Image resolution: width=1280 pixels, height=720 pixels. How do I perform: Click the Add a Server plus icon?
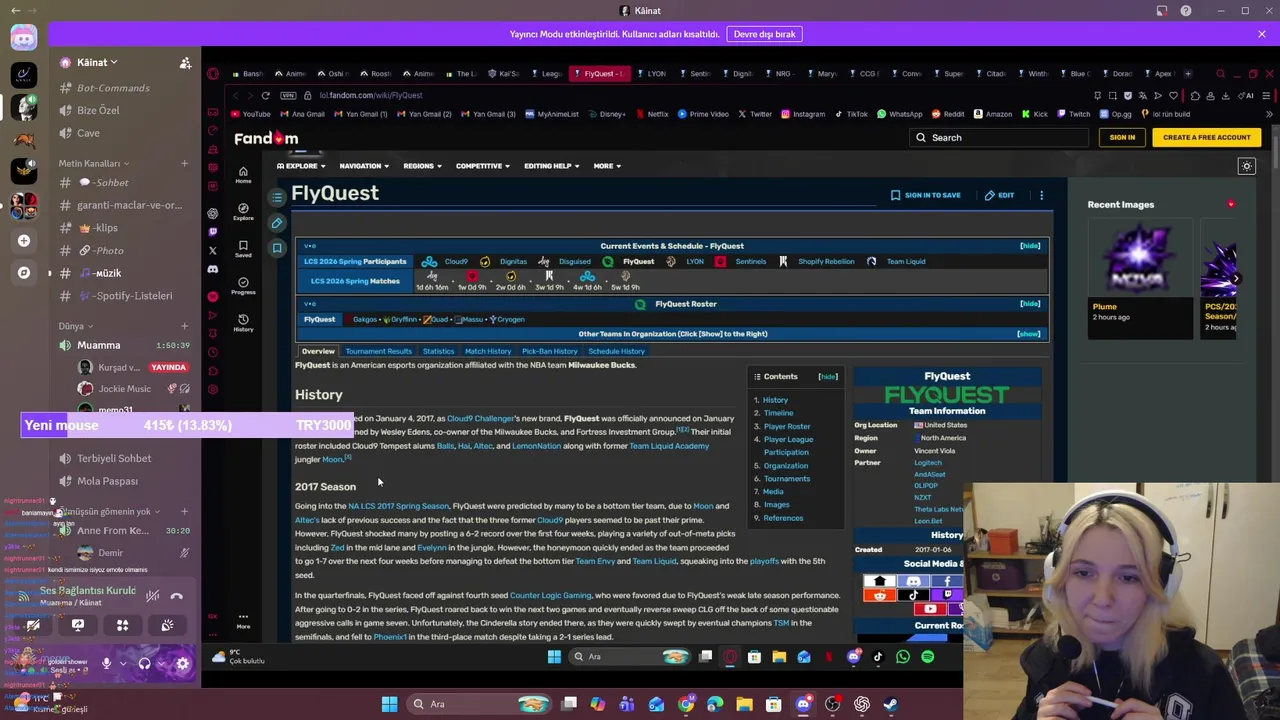coord(24,240)
